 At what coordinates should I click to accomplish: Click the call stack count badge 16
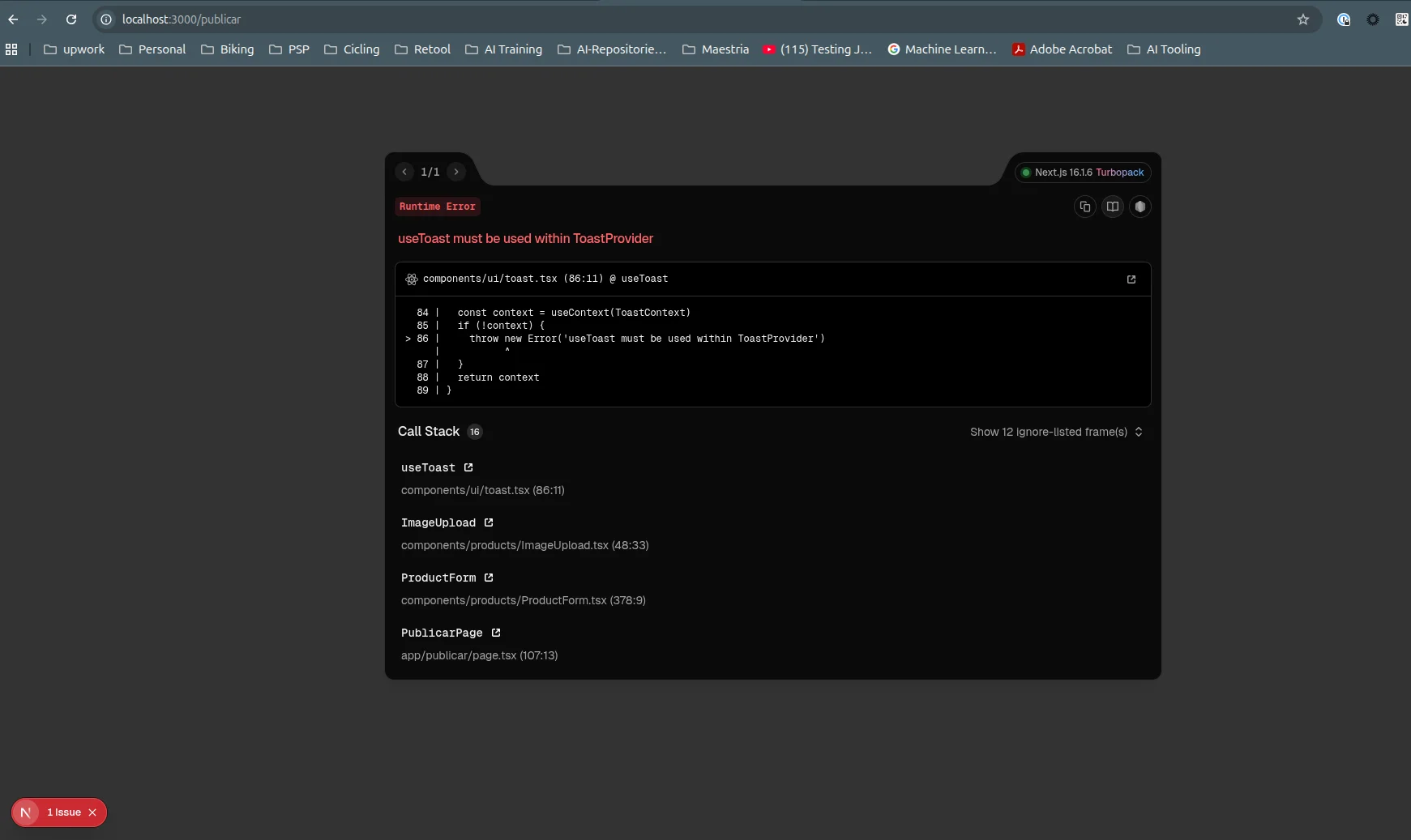pyautogui.click(x=475, y=432)
